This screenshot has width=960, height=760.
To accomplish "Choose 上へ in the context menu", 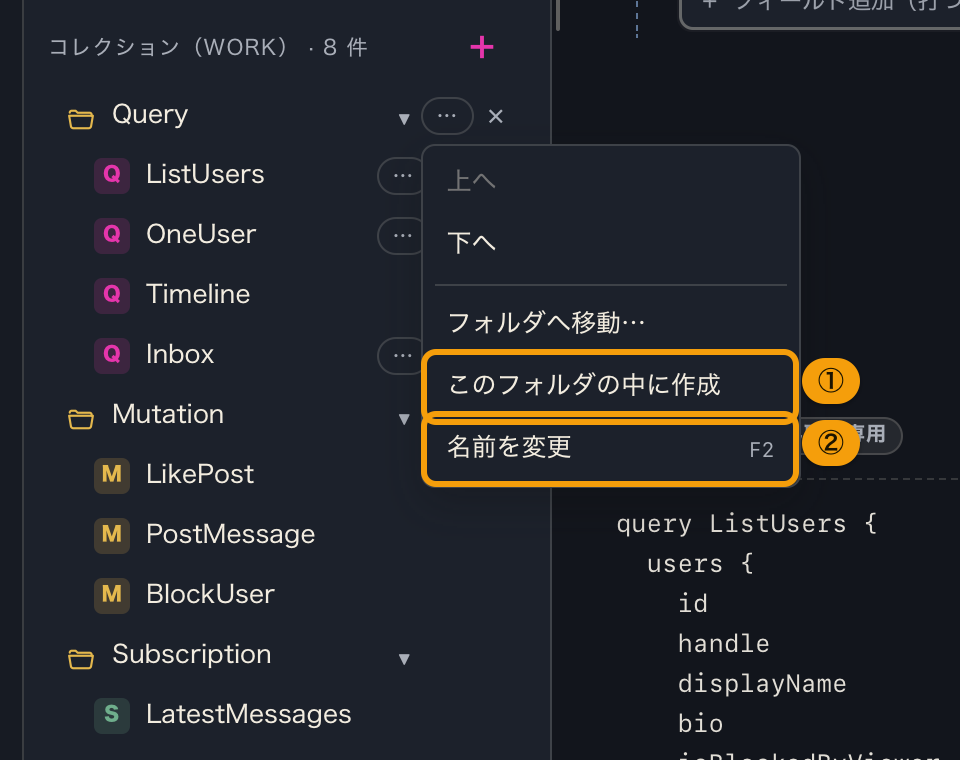I will 610,181.
